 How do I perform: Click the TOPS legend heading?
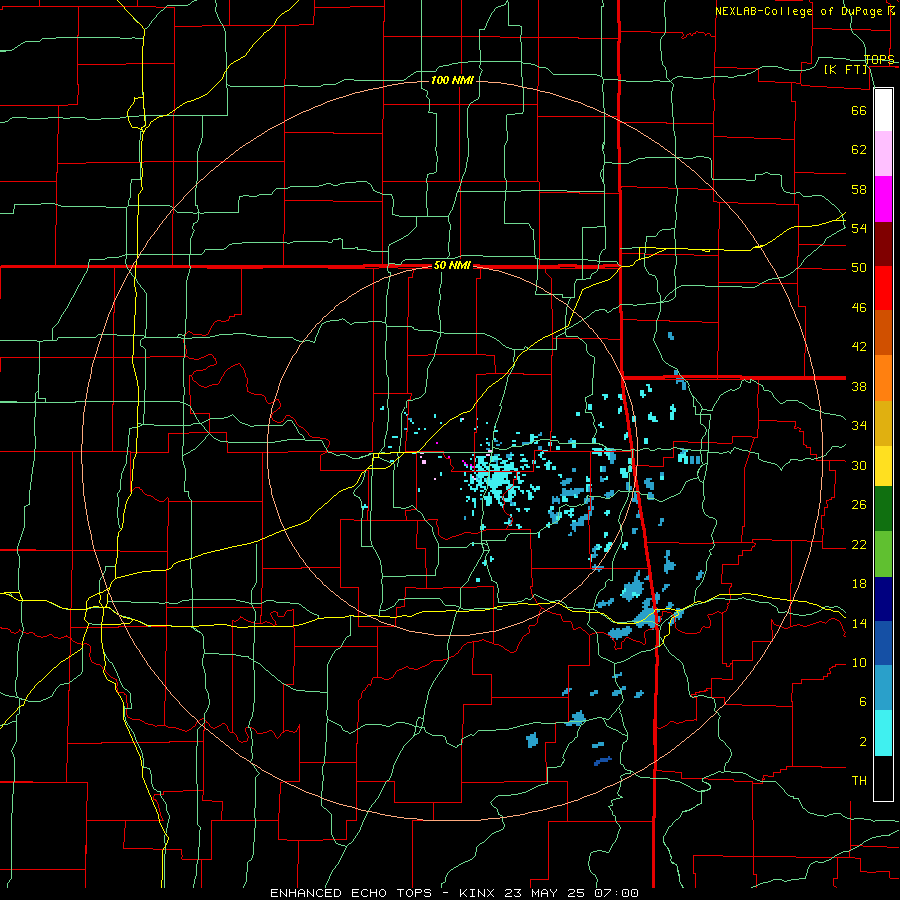pos(879,59)
